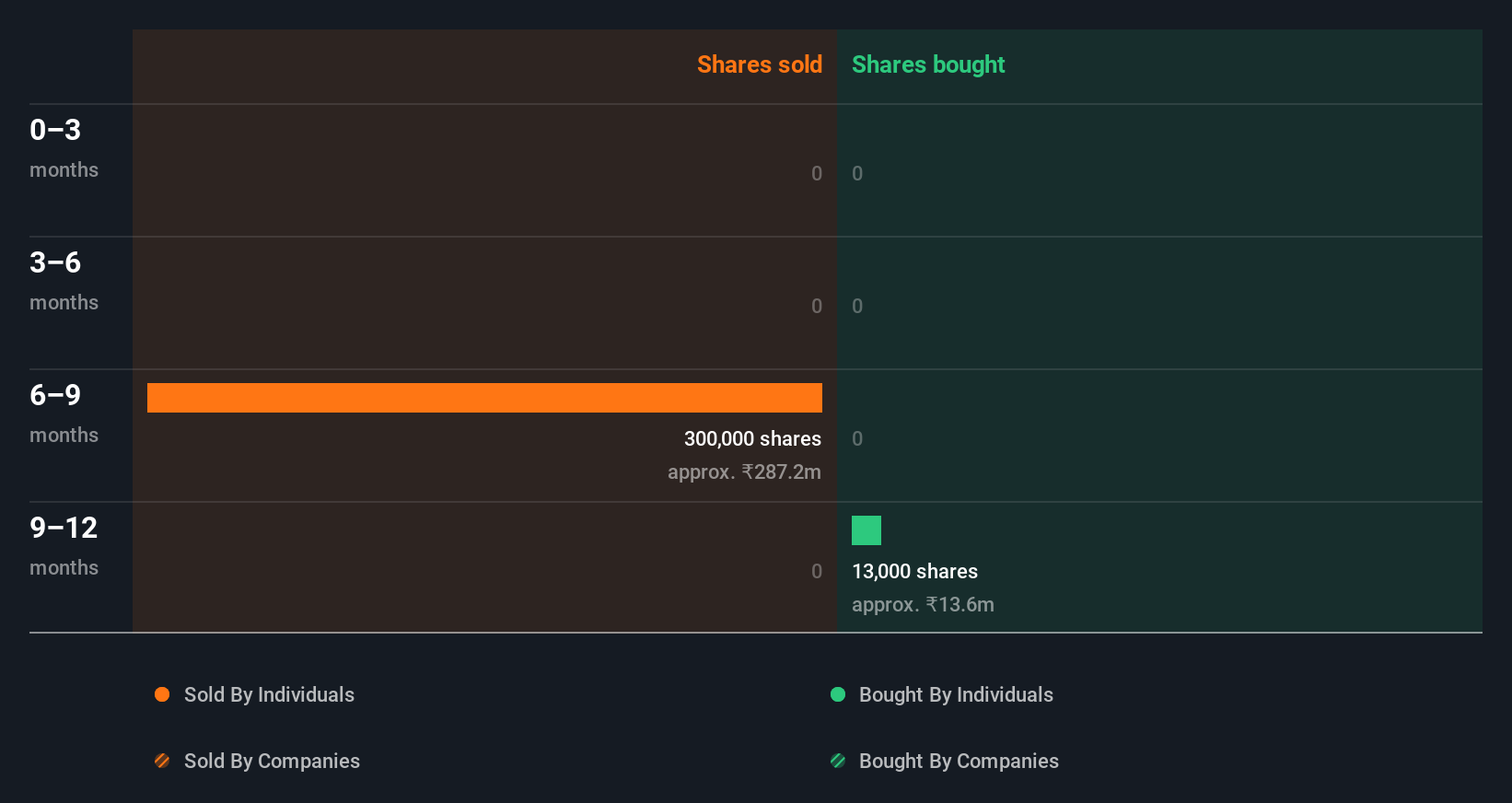Click the 0–3 months row label

(63, 147)
